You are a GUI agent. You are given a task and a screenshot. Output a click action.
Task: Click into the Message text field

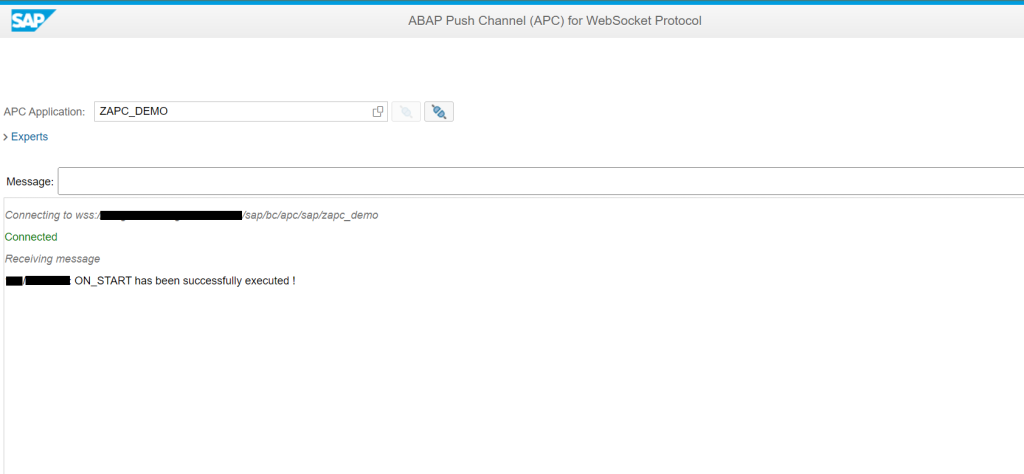pos(541,181)
